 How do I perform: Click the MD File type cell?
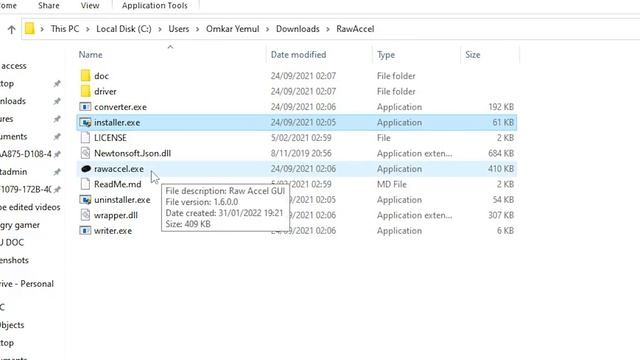[392, 184]
